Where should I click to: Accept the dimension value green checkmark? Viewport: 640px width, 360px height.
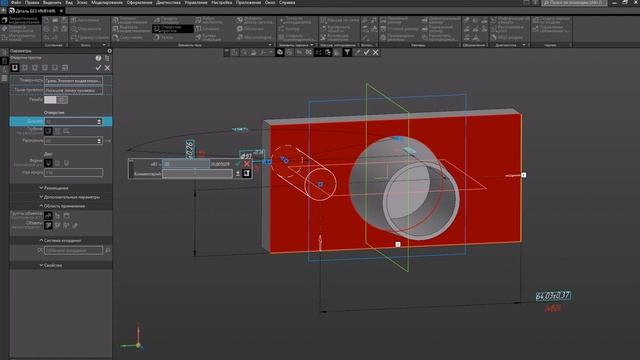[238, 164]
